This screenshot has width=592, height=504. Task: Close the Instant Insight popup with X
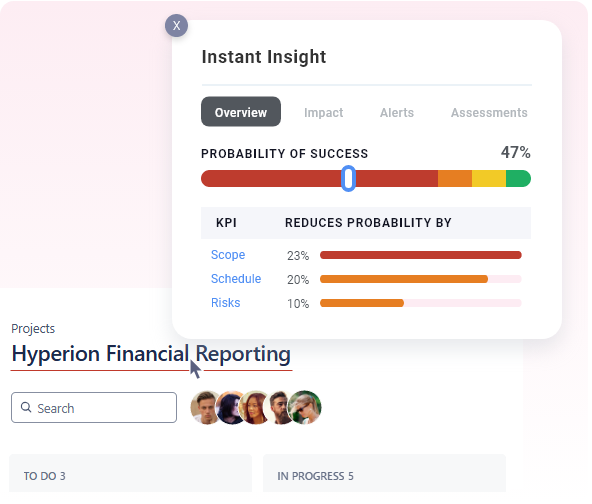(176, 26)
